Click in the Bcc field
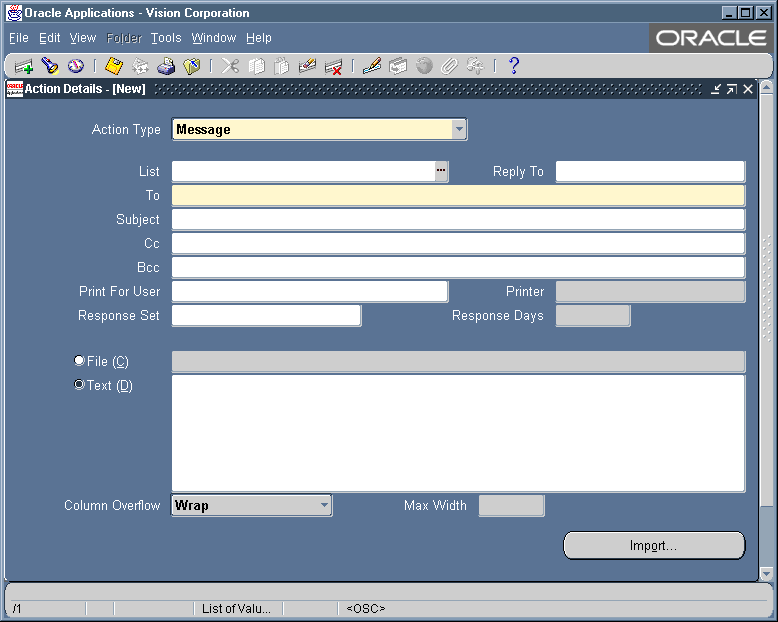 tap(458, 267)
